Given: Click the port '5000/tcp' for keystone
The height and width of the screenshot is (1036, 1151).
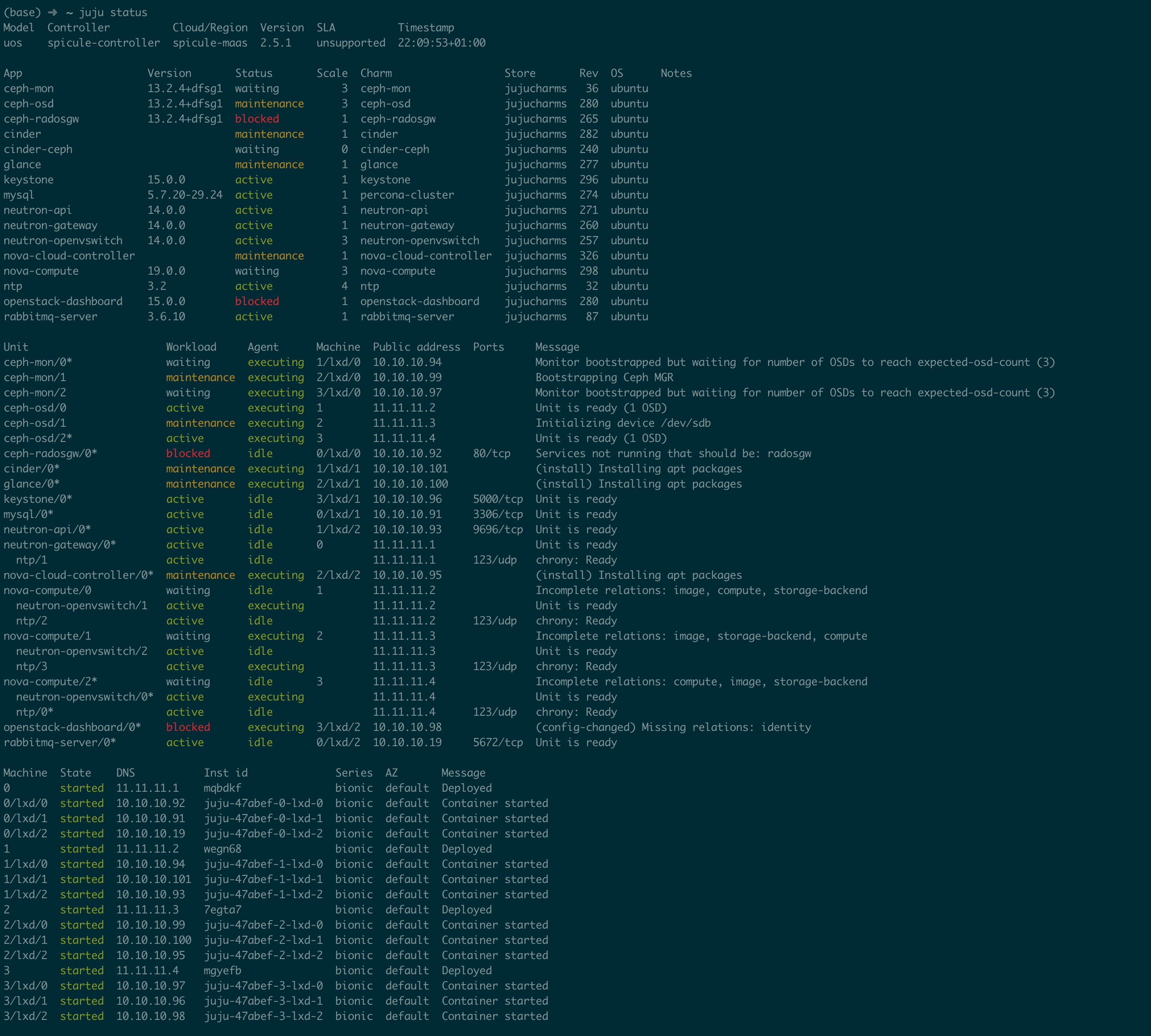Looking at the screenshot, I should click(x=498, y=499).
